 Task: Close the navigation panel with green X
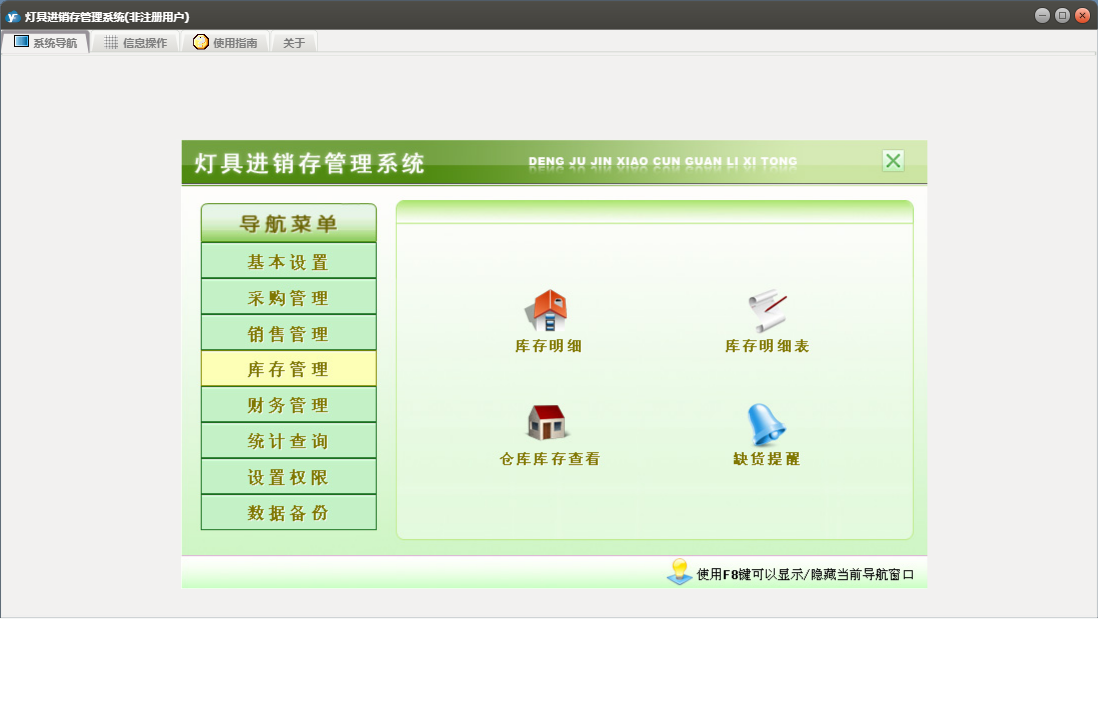click(893, 161)
